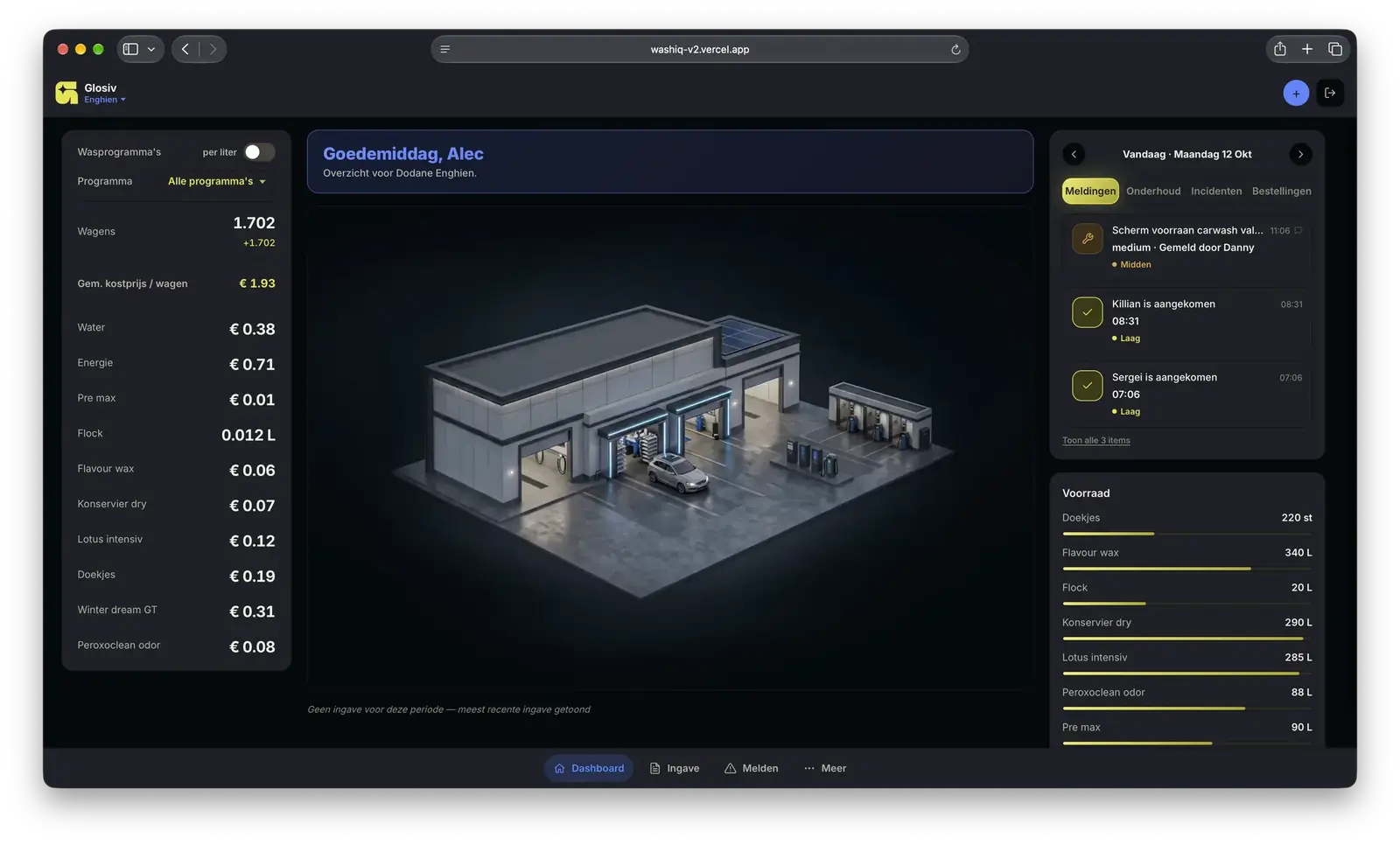Open Ingave in bottom navigation

[x=675, y=768]
